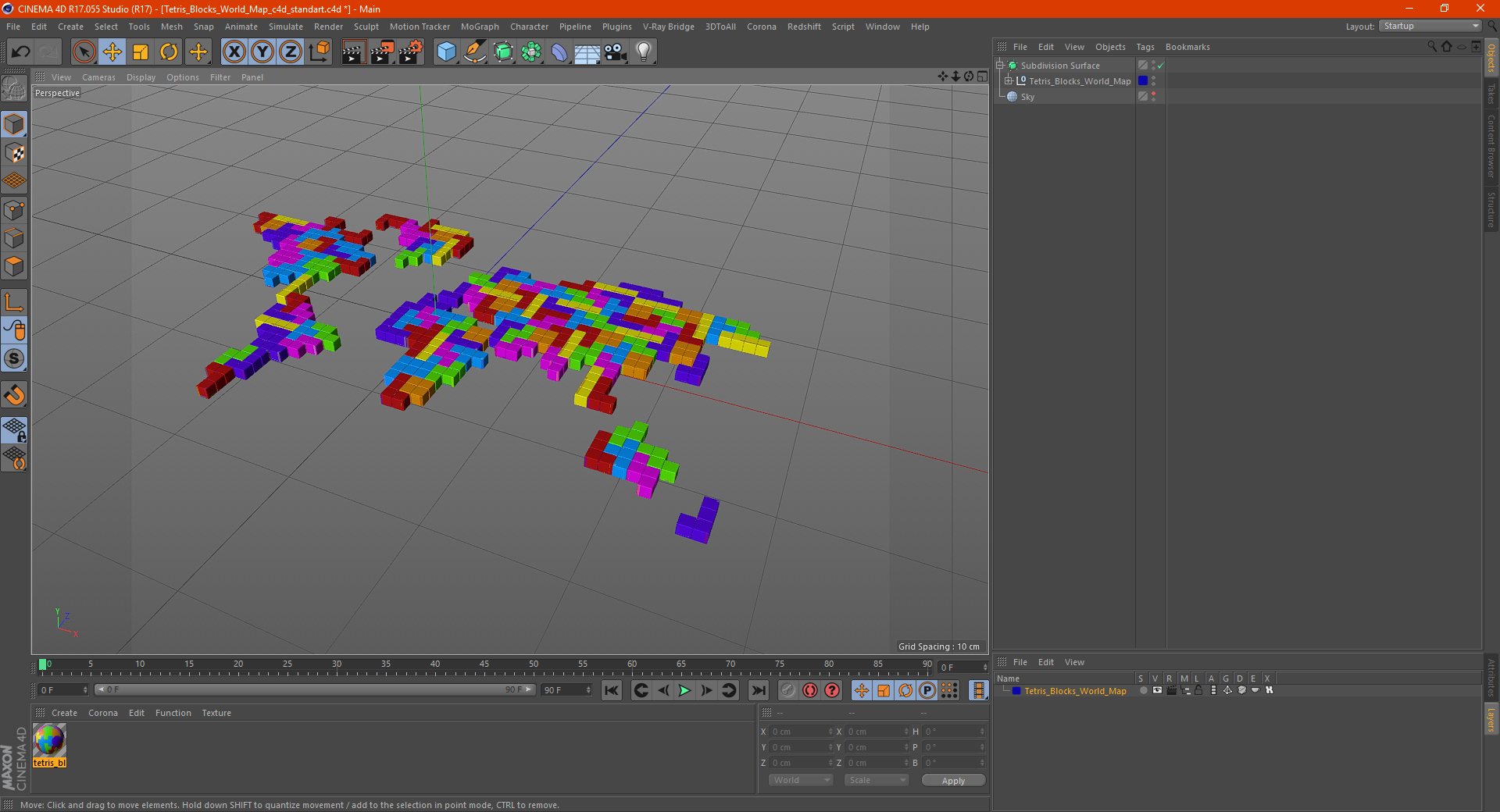Open the World coordinate dropdown

click(x=801, y=780)
